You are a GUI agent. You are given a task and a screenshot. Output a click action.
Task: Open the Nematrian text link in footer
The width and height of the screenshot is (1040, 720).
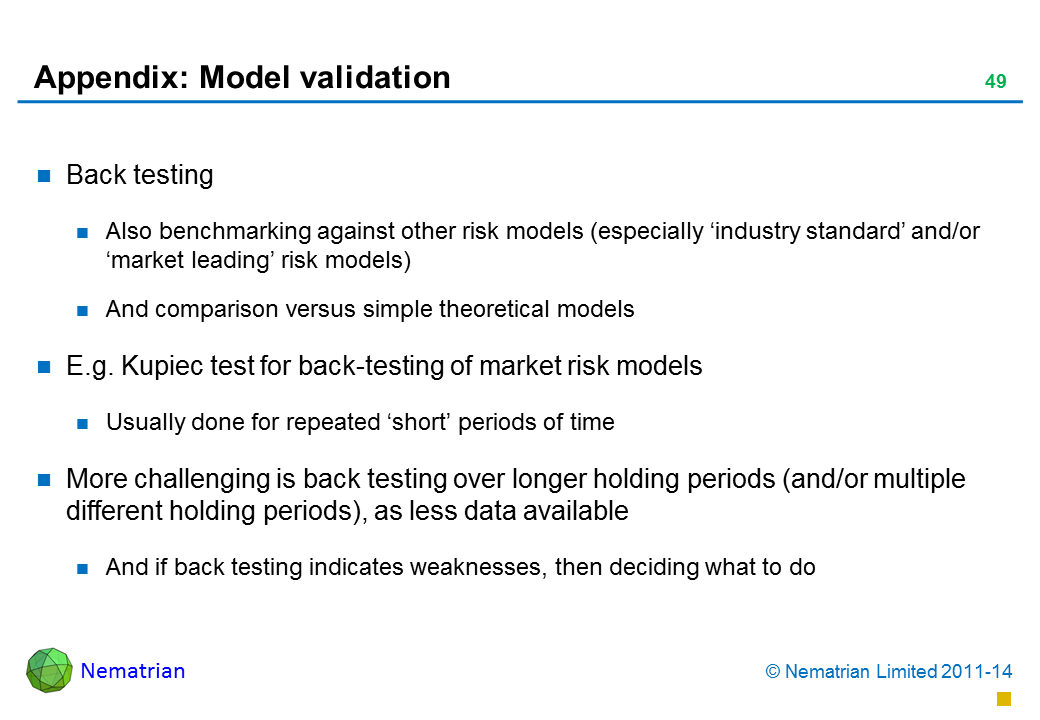click(133, 671)
